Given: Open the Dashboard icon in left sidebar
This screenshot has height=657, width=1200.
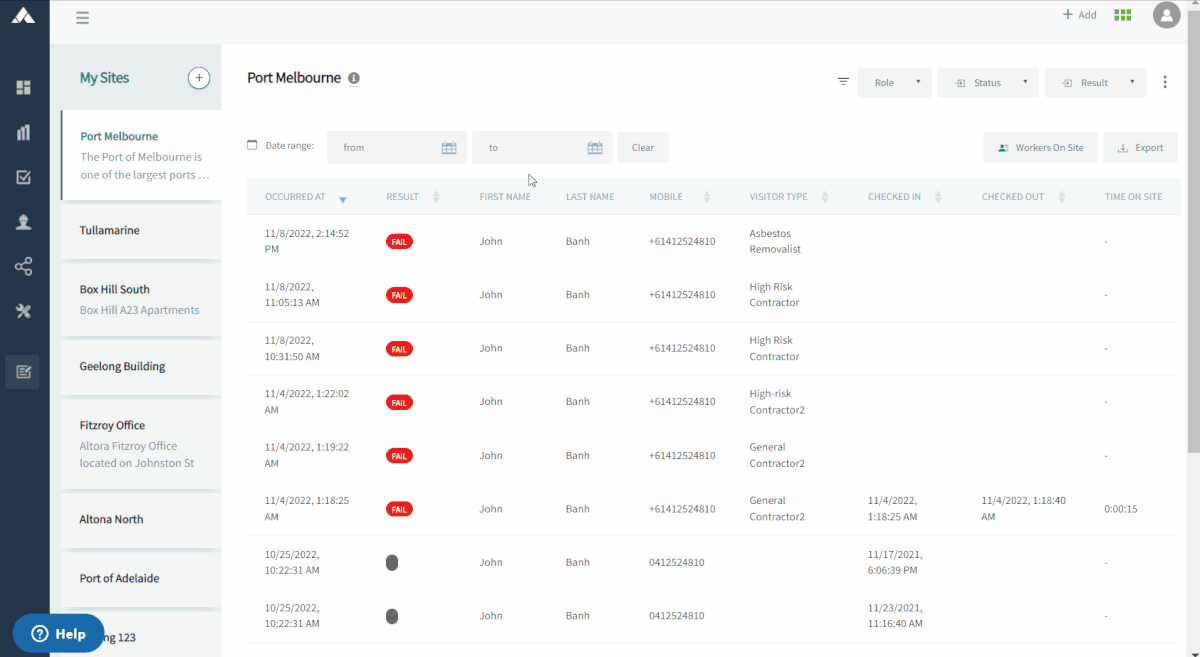Looking at the screenshot, I should [x=24, y=87].
